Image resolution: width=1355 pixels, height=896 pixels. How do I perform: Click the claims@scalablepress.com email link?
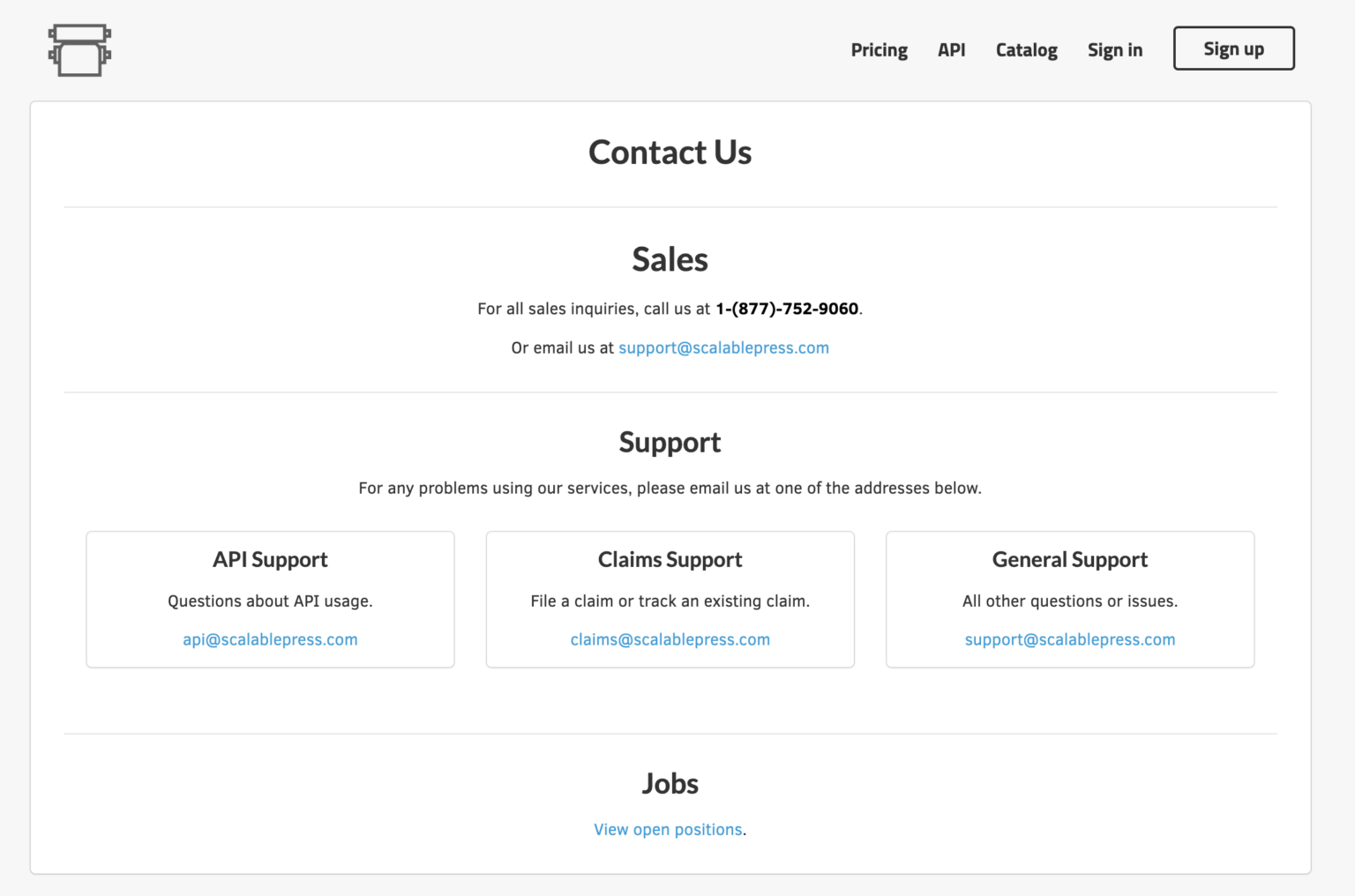(x=670, y=639)
